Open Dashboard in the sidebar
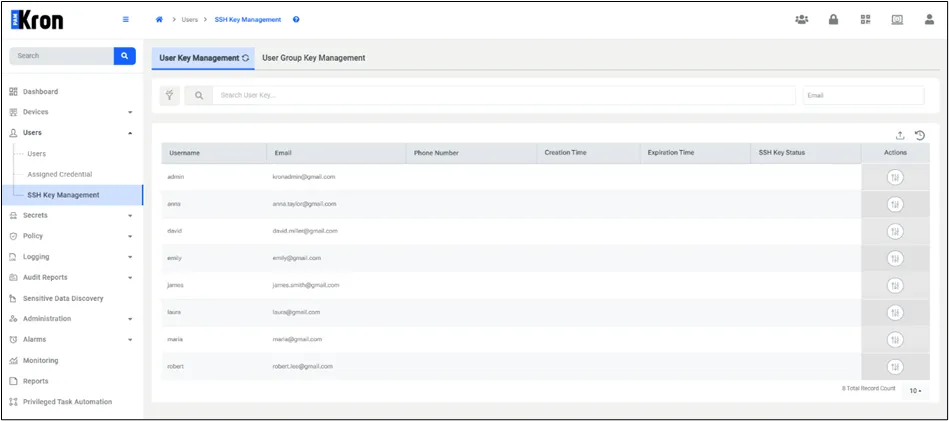 [x=41, y=92]
